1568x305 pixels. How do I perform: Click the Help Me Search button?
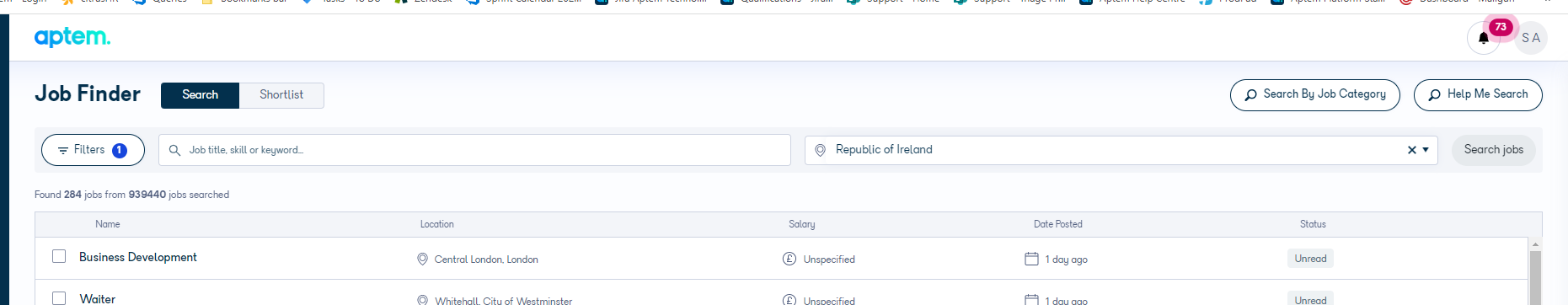tap(1478, 94)
